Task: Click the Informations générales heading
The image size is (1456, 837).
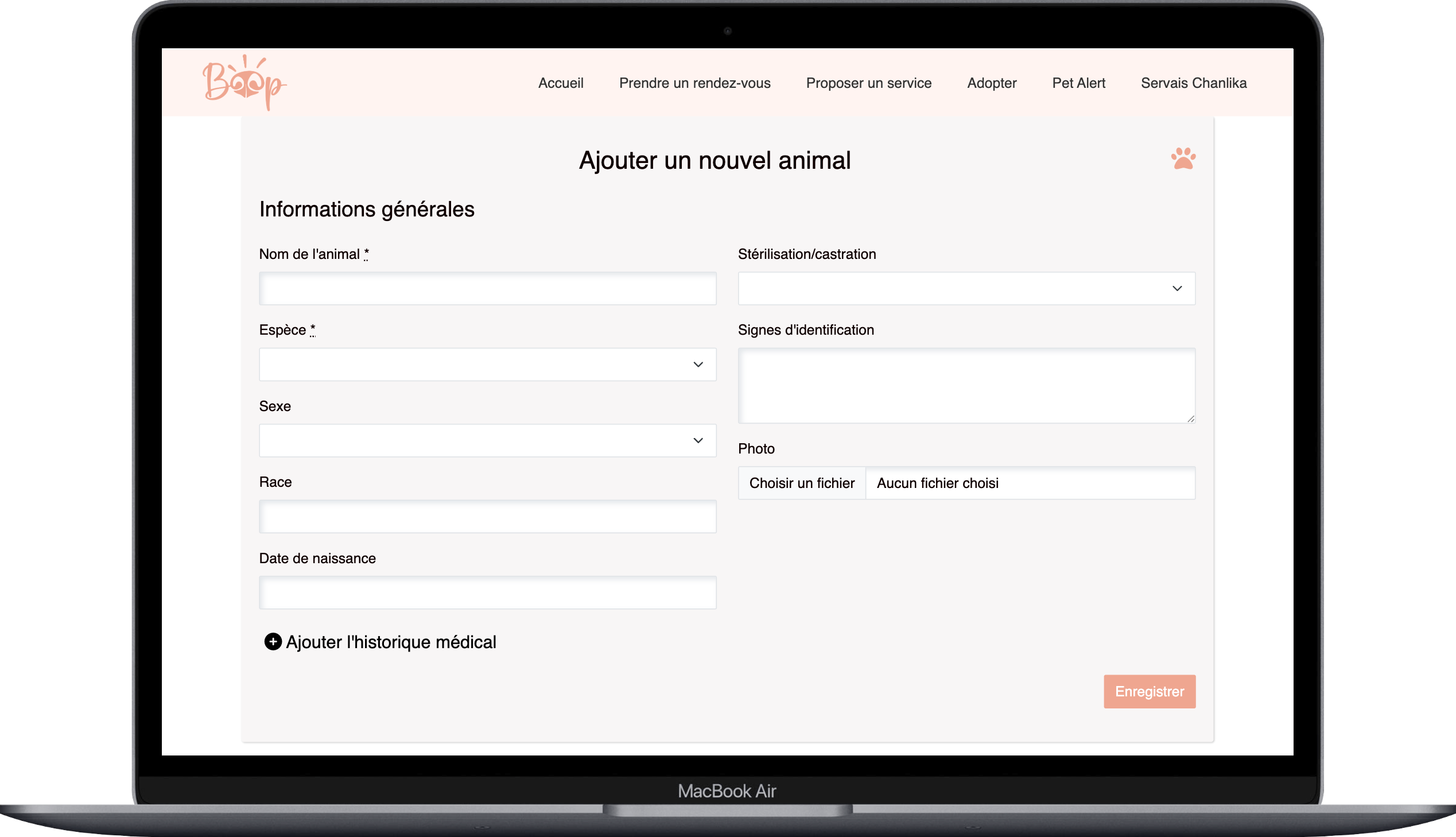Action: pos(367,209)
